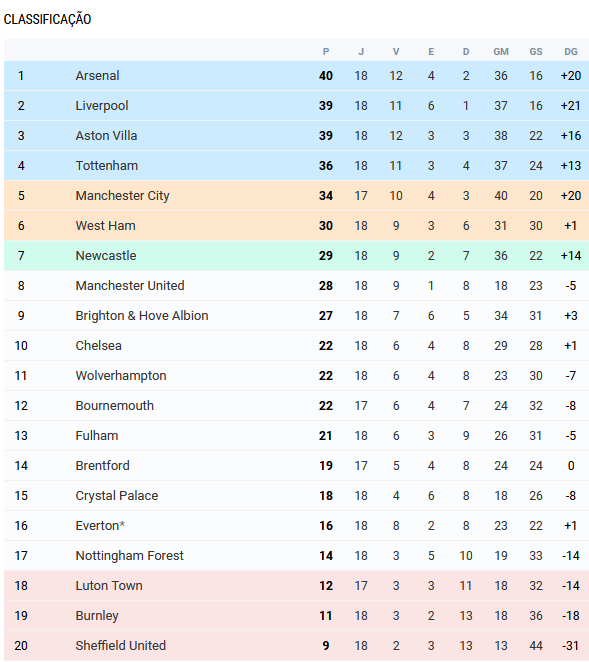Image resolution: width=589 pixels, height=662 pixels.
Task: Open Manchester City's entry
Action: tap(122, 195)
